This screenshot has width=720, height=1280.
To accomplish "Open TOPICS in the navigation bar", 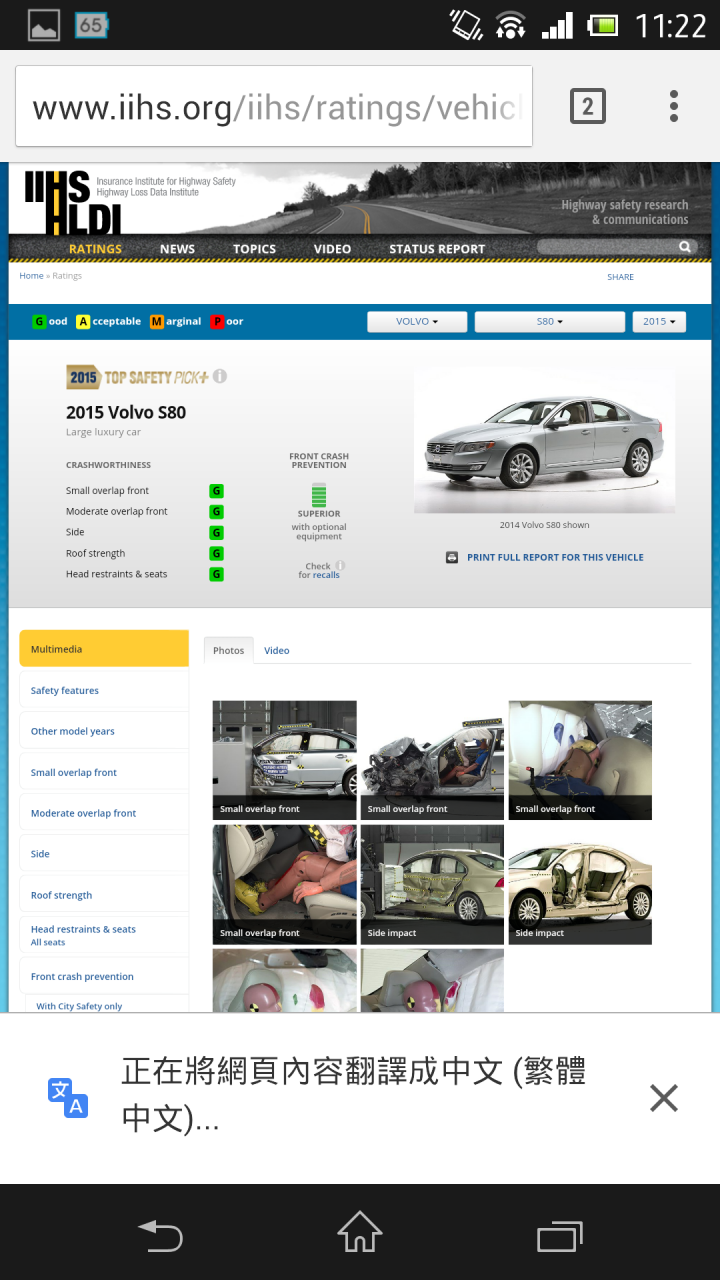I will pos(254,249).
